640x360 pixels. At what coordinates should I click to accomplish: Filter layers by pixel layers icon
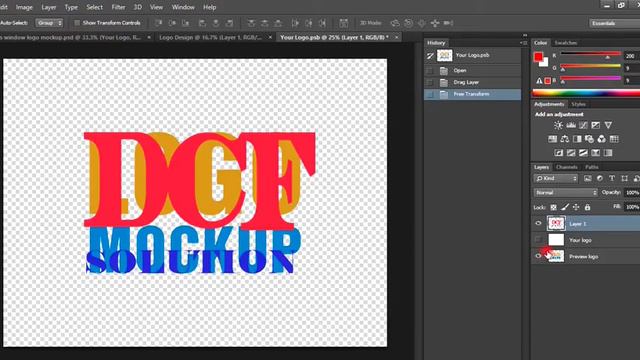tap(588, 178)
